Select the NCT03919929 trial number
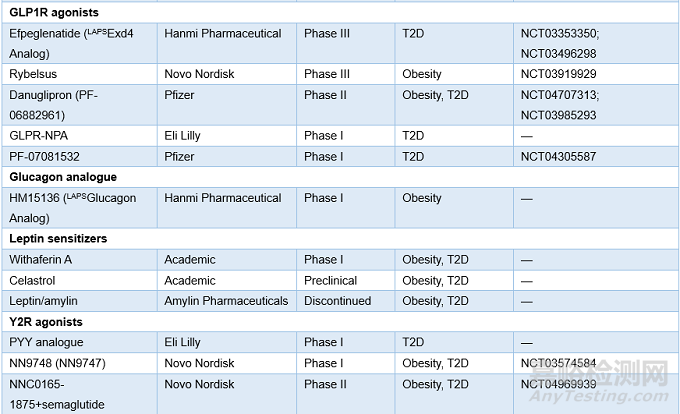 [x=563, y=74]
